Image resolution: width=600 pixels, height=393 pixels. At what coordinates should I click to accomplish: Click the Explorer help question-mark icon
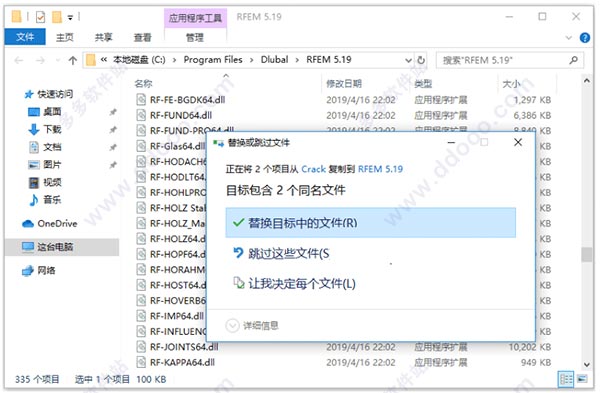585,38
